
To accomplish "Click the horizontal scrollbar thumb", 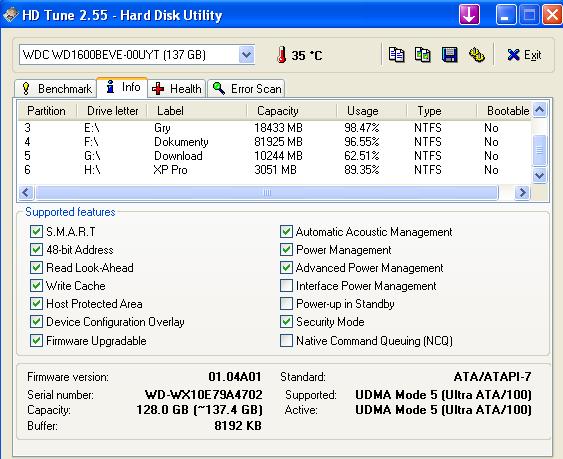I will tap(267, 193).
